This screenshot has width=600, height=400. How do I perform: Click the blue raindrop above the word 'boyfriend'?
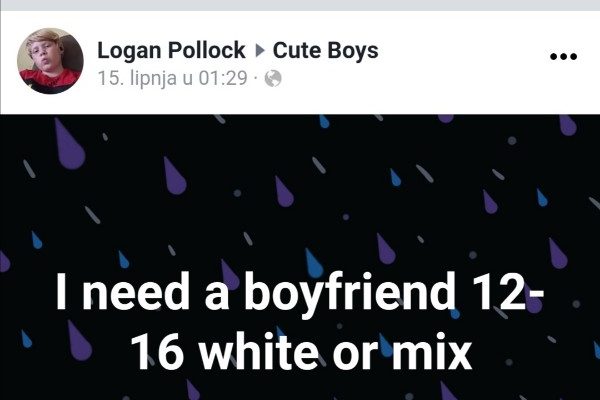coord(314,263)
